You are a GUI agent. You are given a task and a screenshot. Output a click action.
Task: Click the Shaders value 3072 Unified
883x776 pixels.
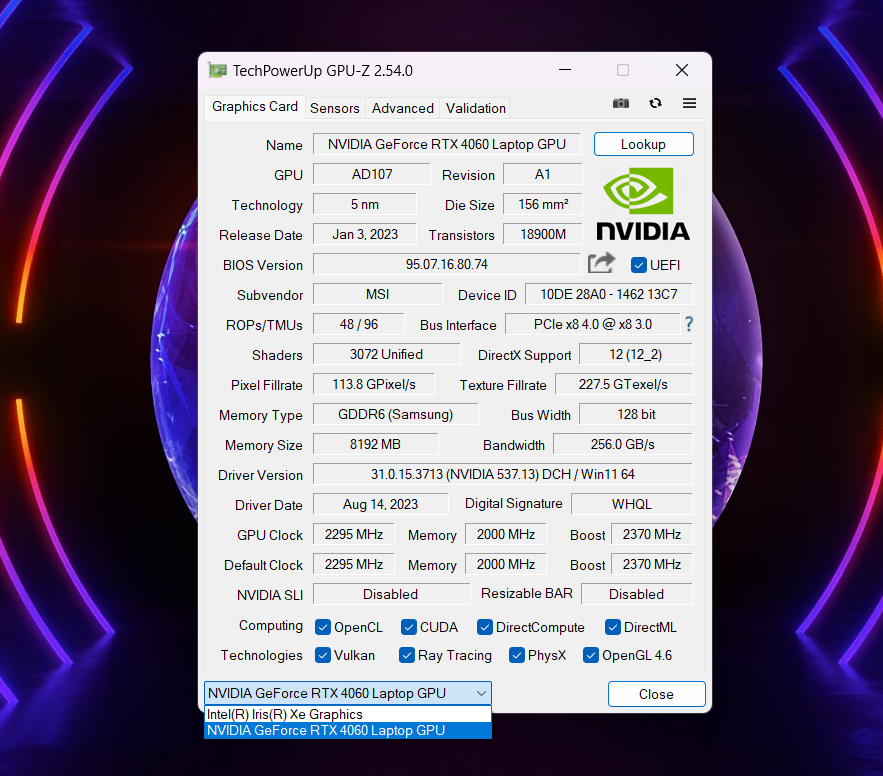(x=386, y=354)
